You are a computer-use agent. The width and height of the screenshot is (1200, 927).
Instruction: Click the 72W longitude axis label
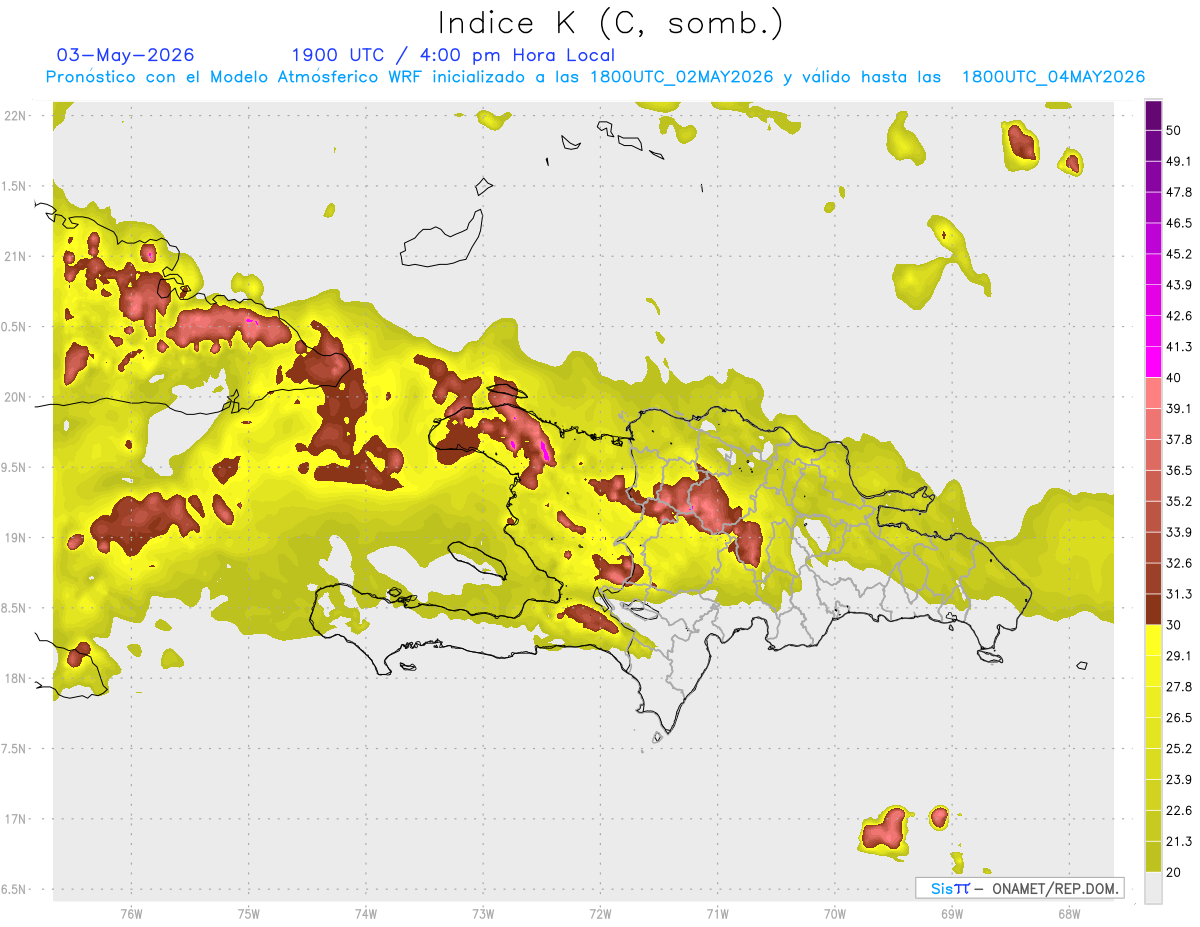coord(600,913)
